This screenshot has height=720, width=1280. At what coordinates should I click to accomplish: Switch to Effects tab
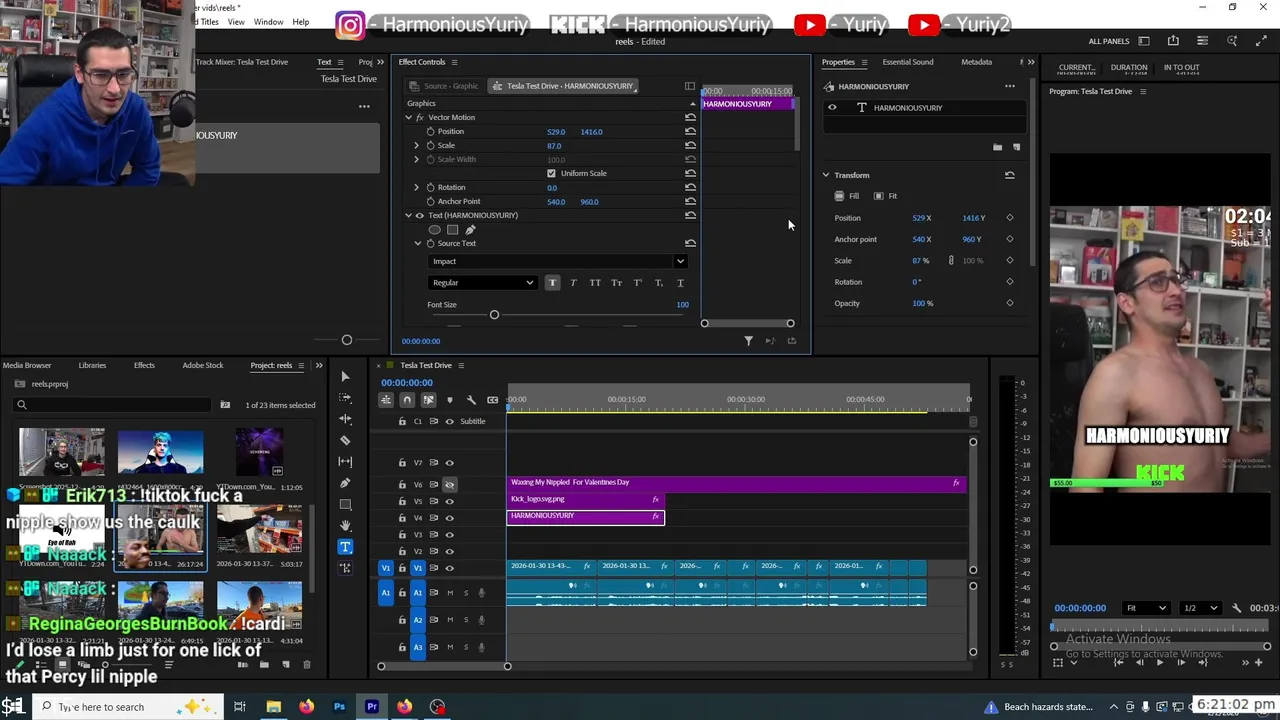click(144, 365)
